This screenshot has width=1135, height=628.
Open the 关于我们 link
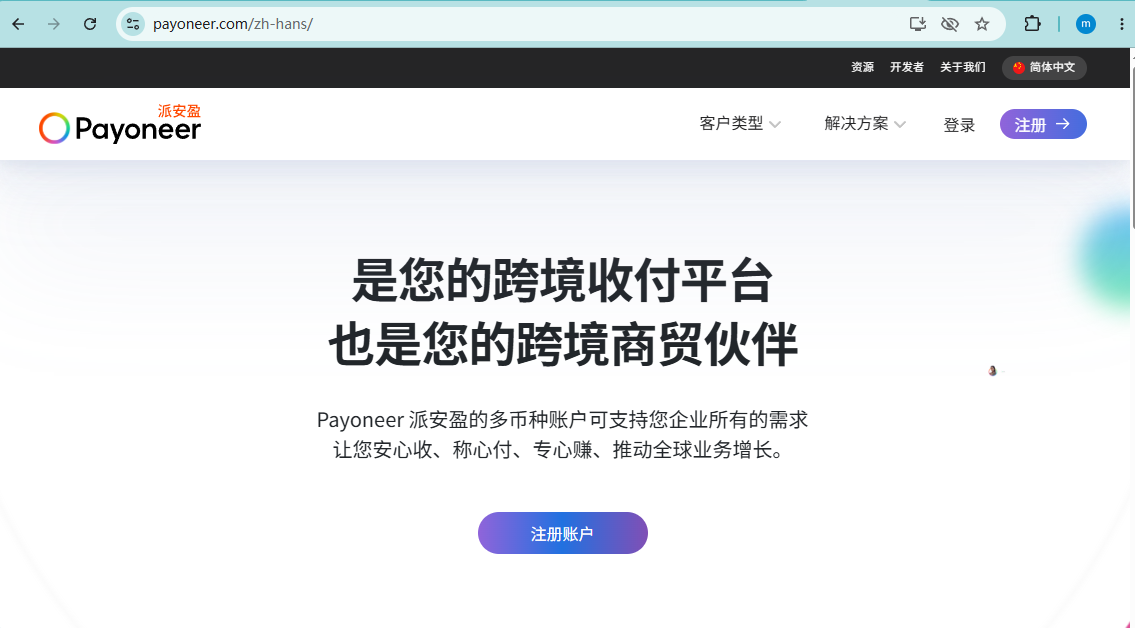point(963,67)
